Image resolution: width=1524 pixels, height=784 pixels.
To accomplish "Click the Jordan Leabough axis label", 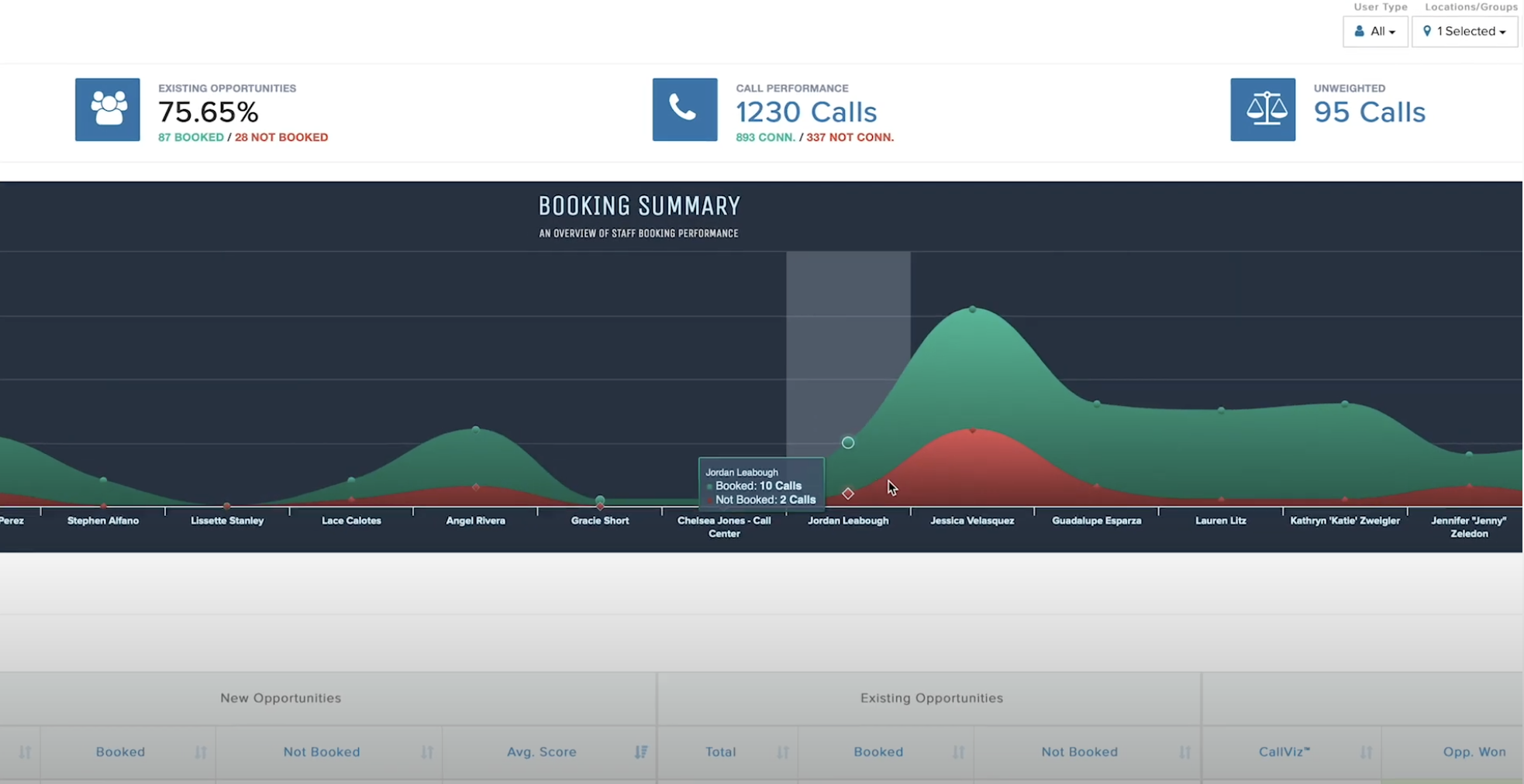I will tap(848, 521).
